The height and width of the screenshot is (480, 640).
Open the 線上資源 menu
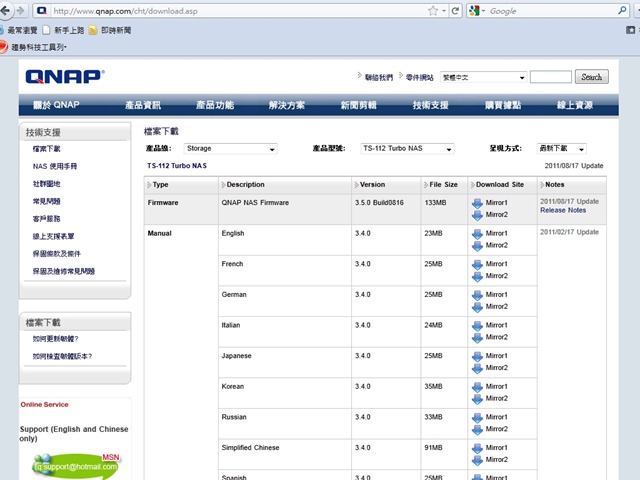(575, 105)
